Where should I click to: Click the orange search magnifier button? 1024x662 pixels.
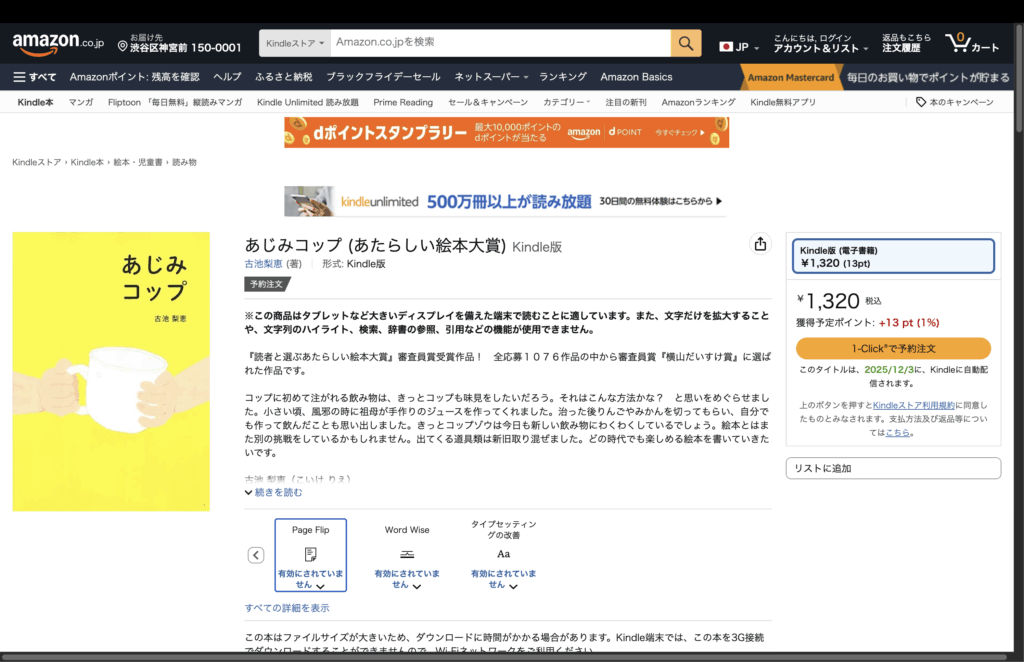point(685,43)
